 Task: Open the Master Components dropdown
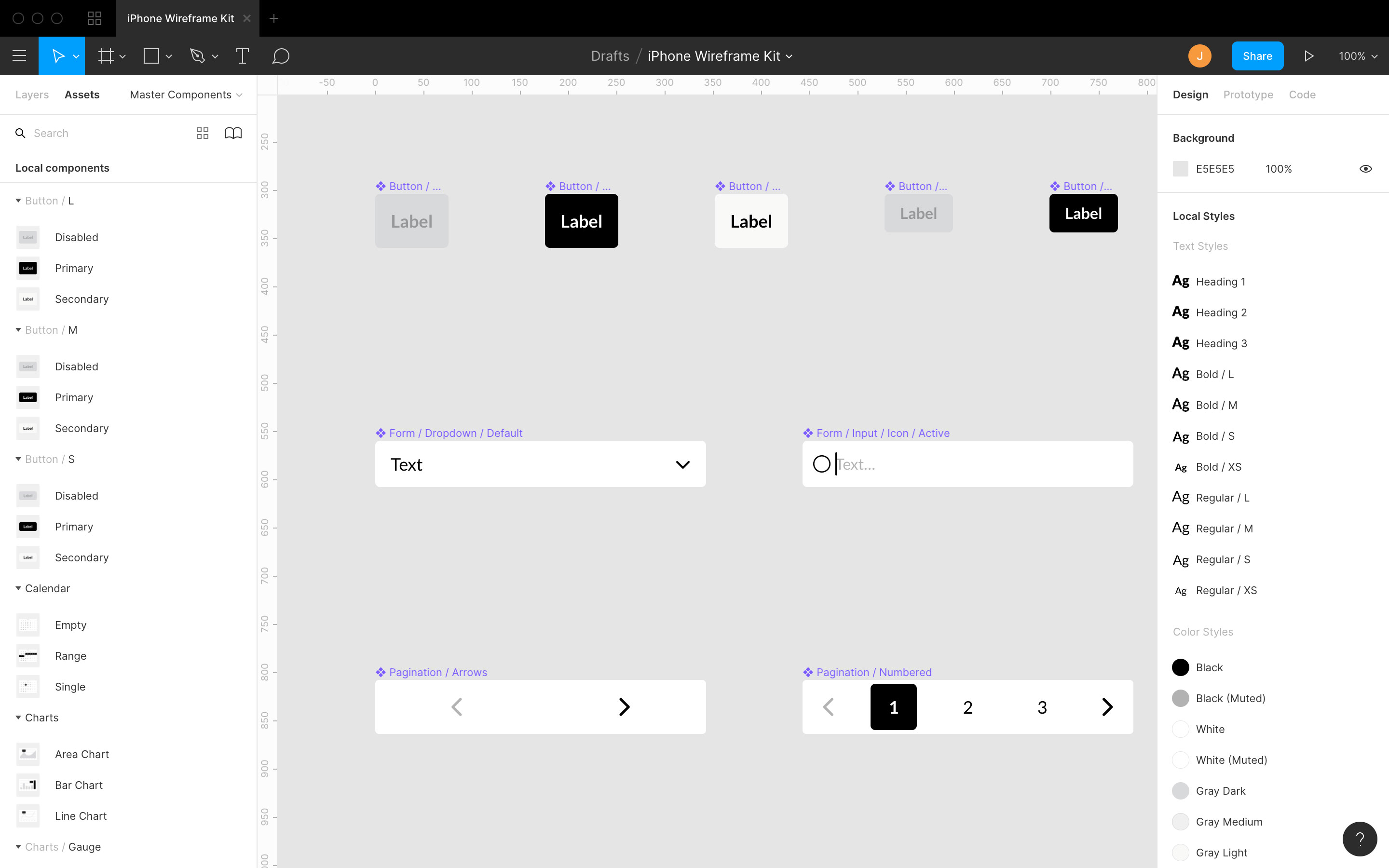tap(185, 95)
